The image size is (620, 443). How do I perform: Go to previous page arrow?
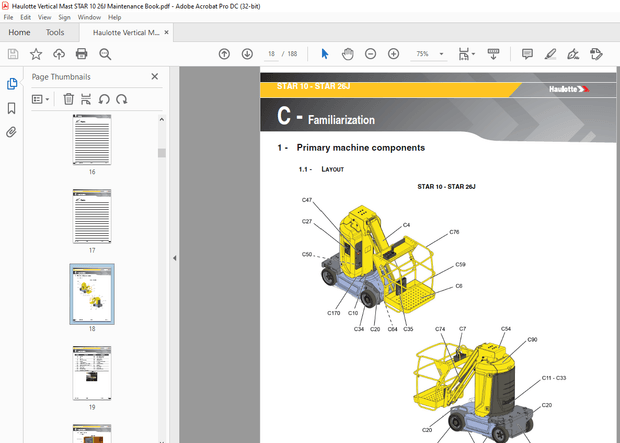224,54
